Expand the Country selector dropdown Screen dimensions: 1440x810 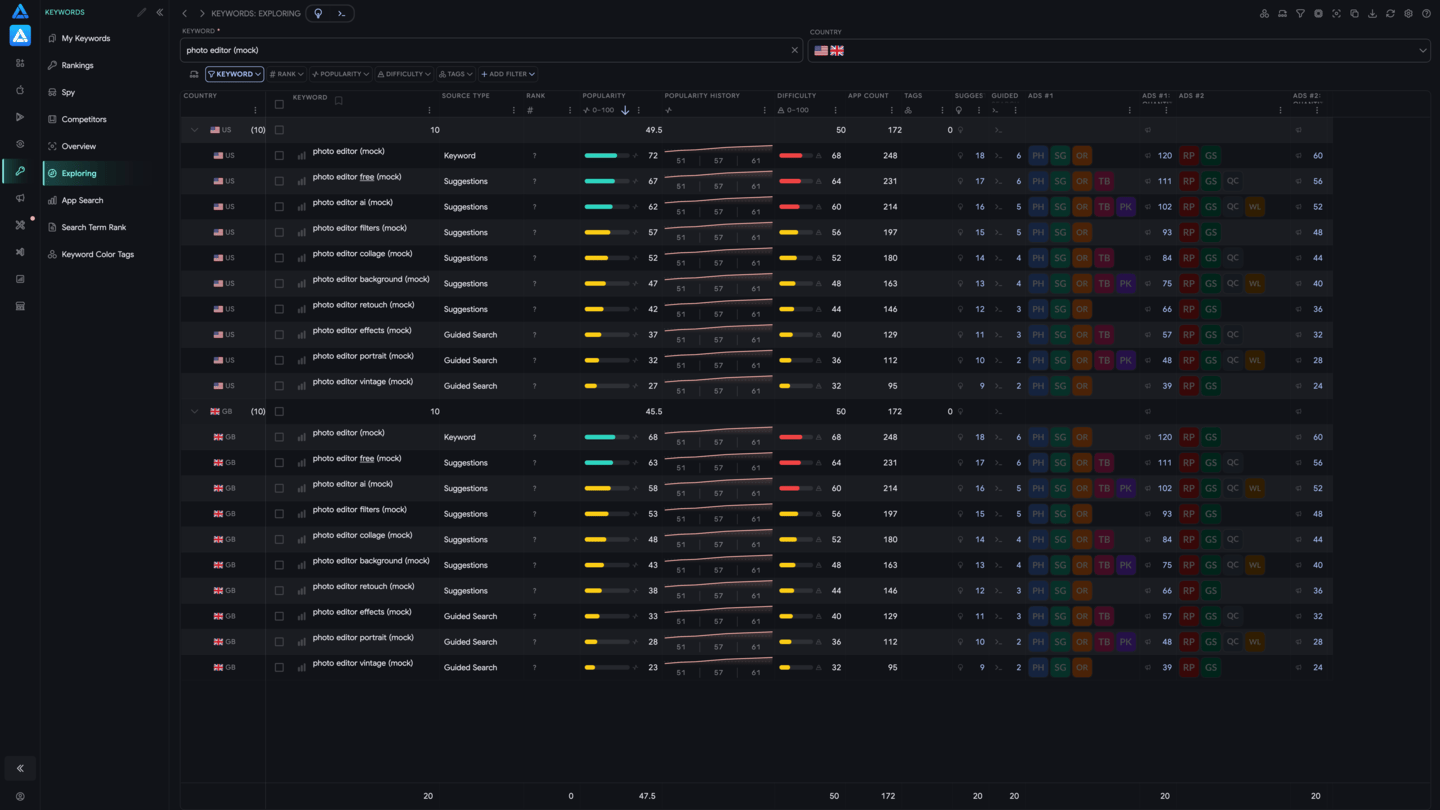1423,50
